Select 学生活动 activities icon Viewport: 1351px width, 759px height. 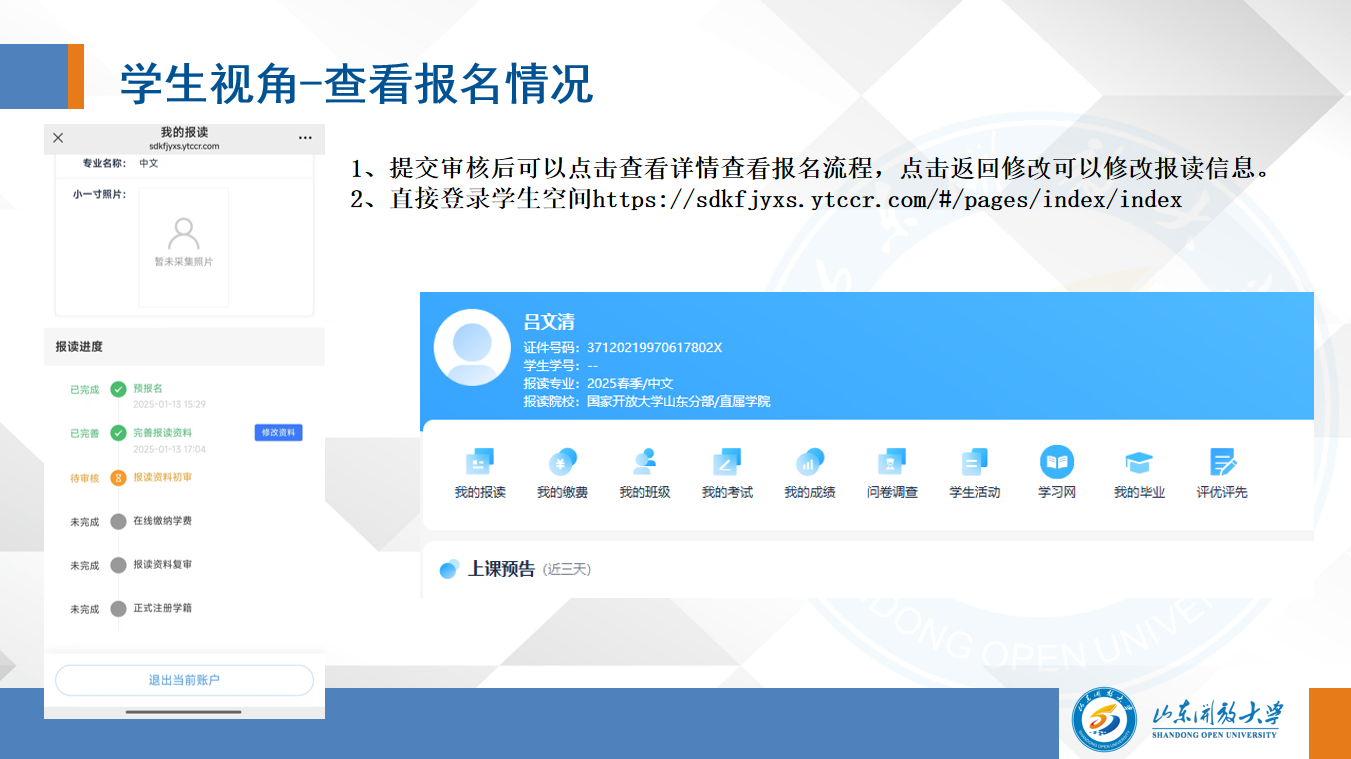[x=974, y=463]
